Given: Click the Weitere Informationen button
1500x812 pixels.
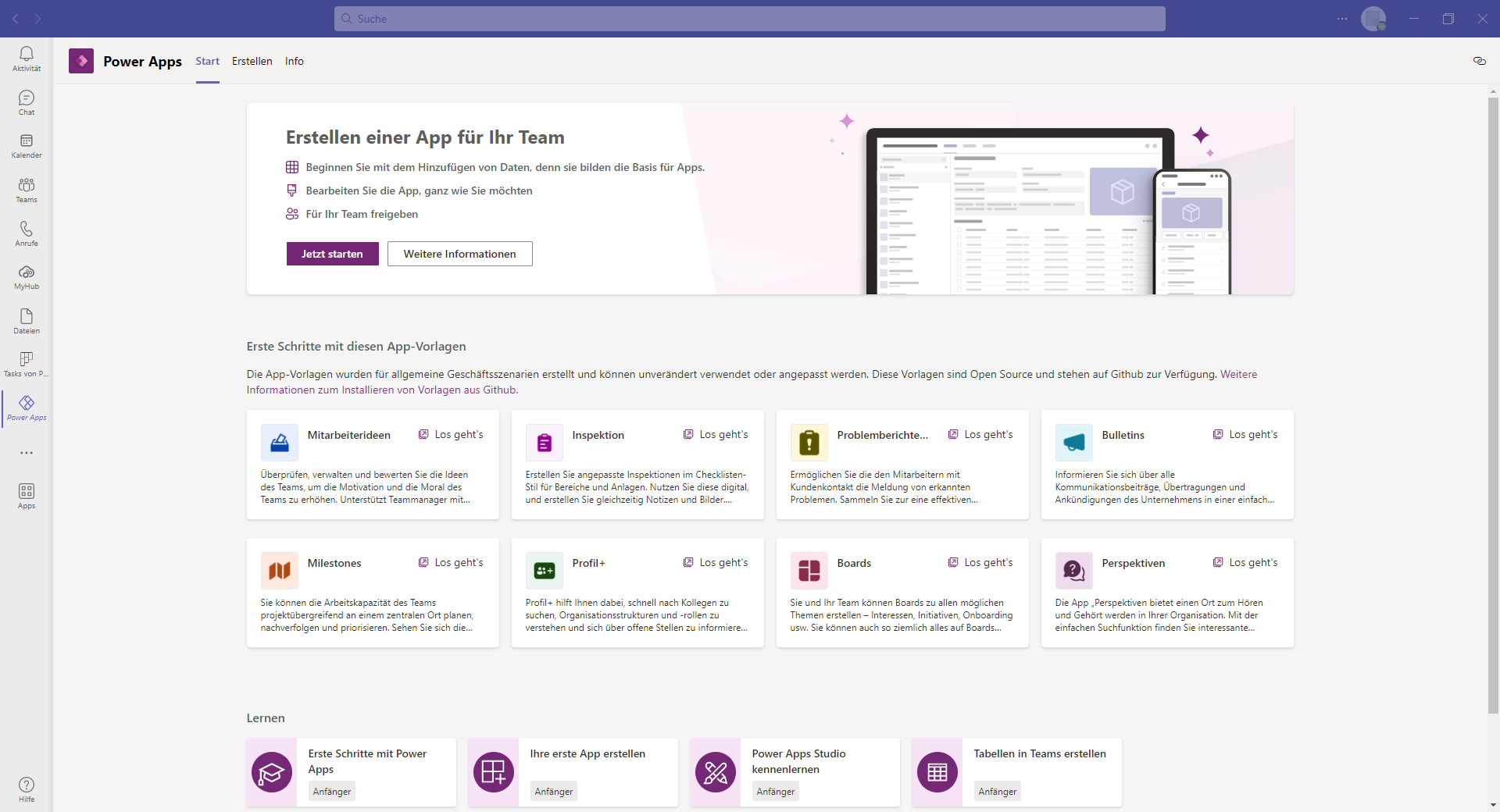Looking at the screenshot, I should point(460,254).
